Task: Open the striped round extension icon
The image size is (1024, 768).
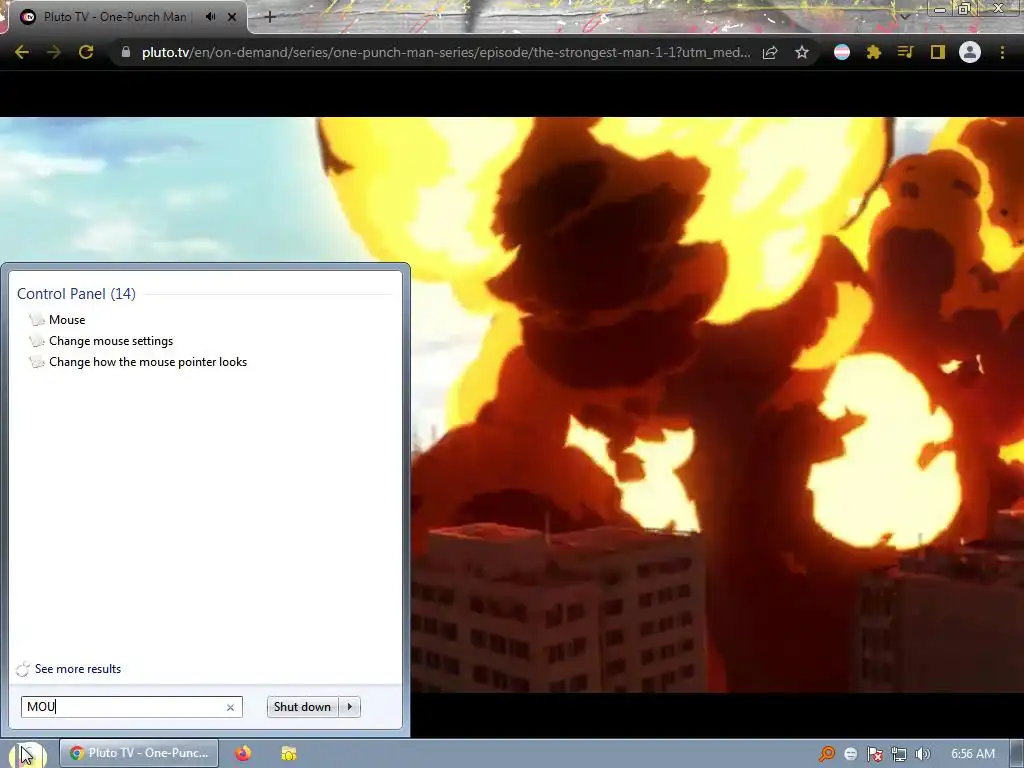Action: click(842, 52)
